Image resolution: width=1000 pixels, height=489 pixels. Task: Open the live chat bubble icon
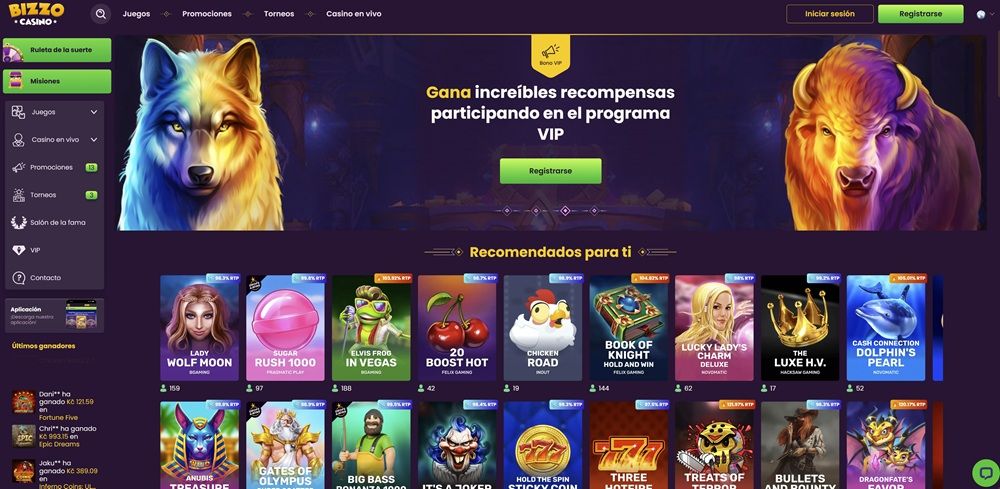tap(985, 473)
